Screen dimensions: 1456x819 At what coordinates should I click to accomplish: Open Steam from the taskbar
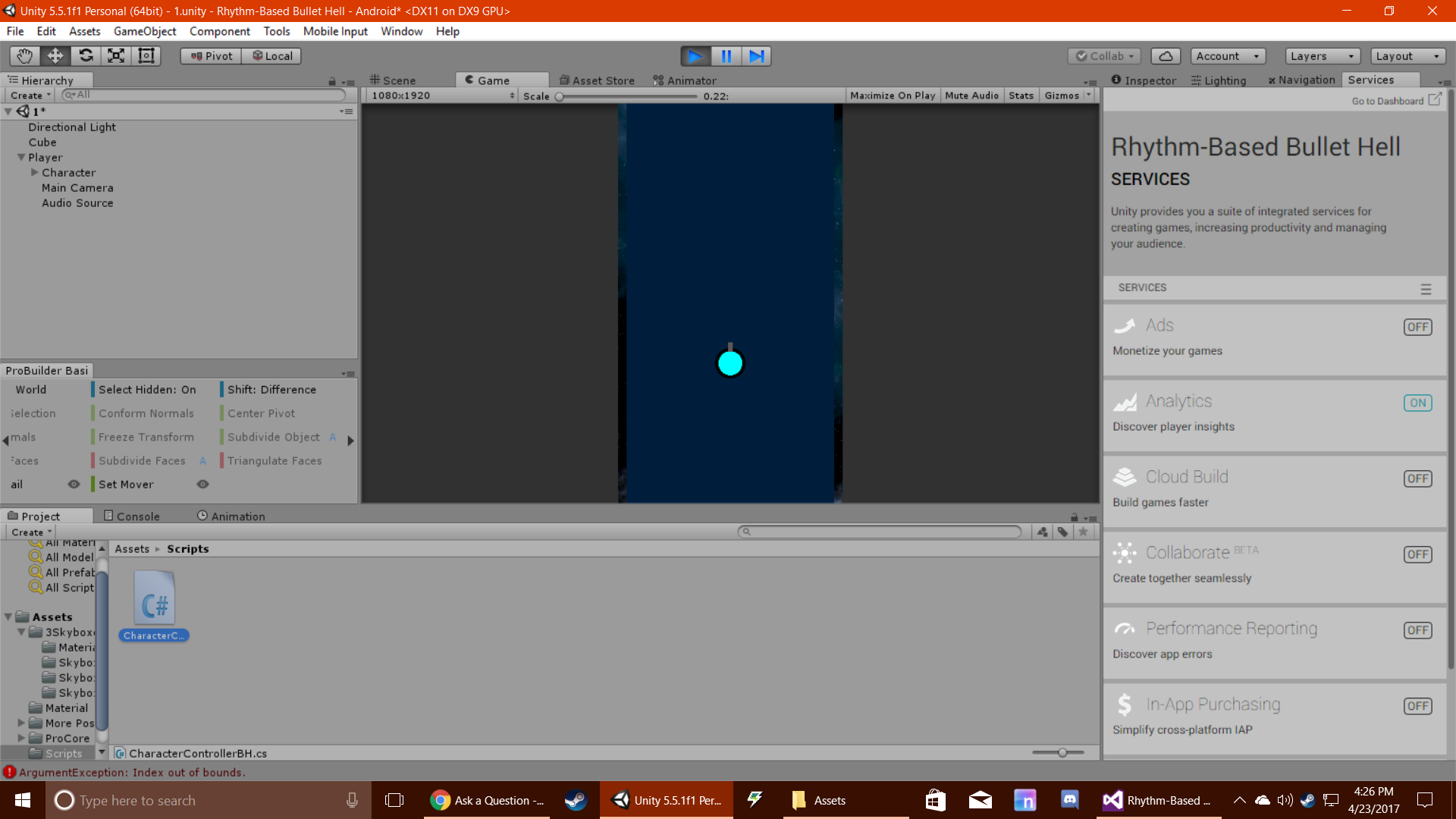[x=576, y=800]
